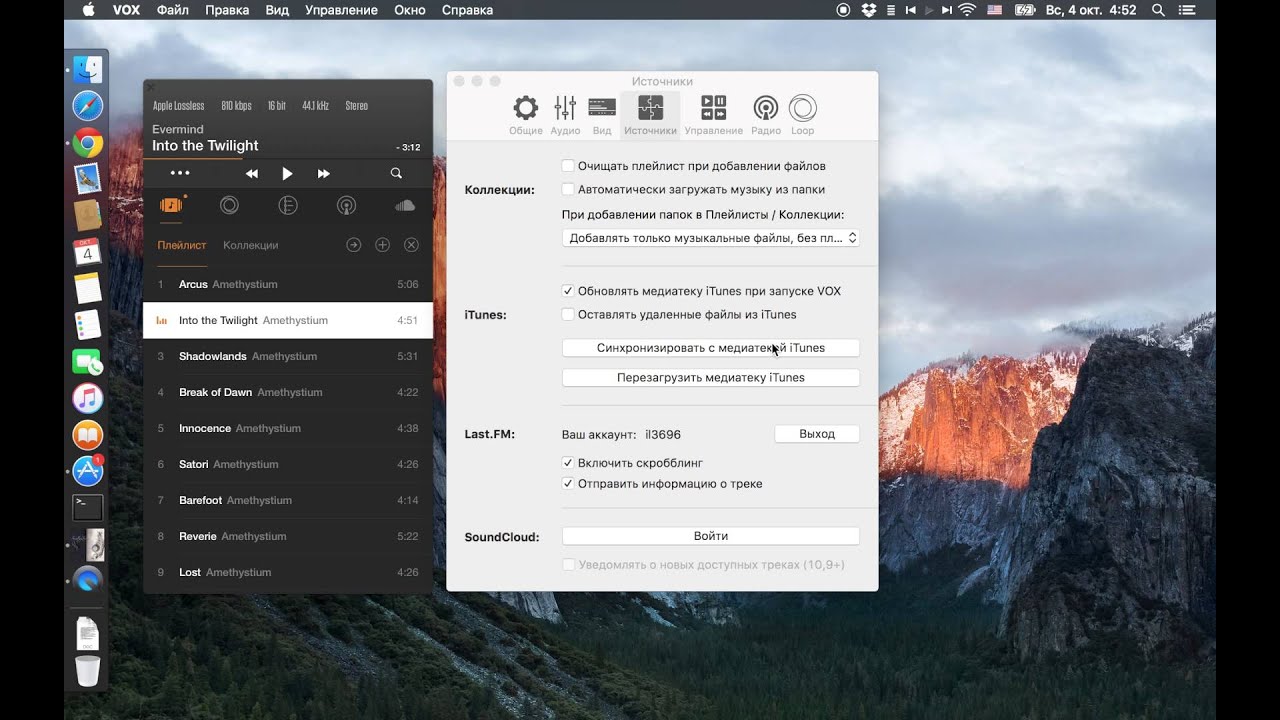The width and height of the screenshot is (1280, 720).
Task: Click the X circle icon to clear playlist
Action: 411,245
